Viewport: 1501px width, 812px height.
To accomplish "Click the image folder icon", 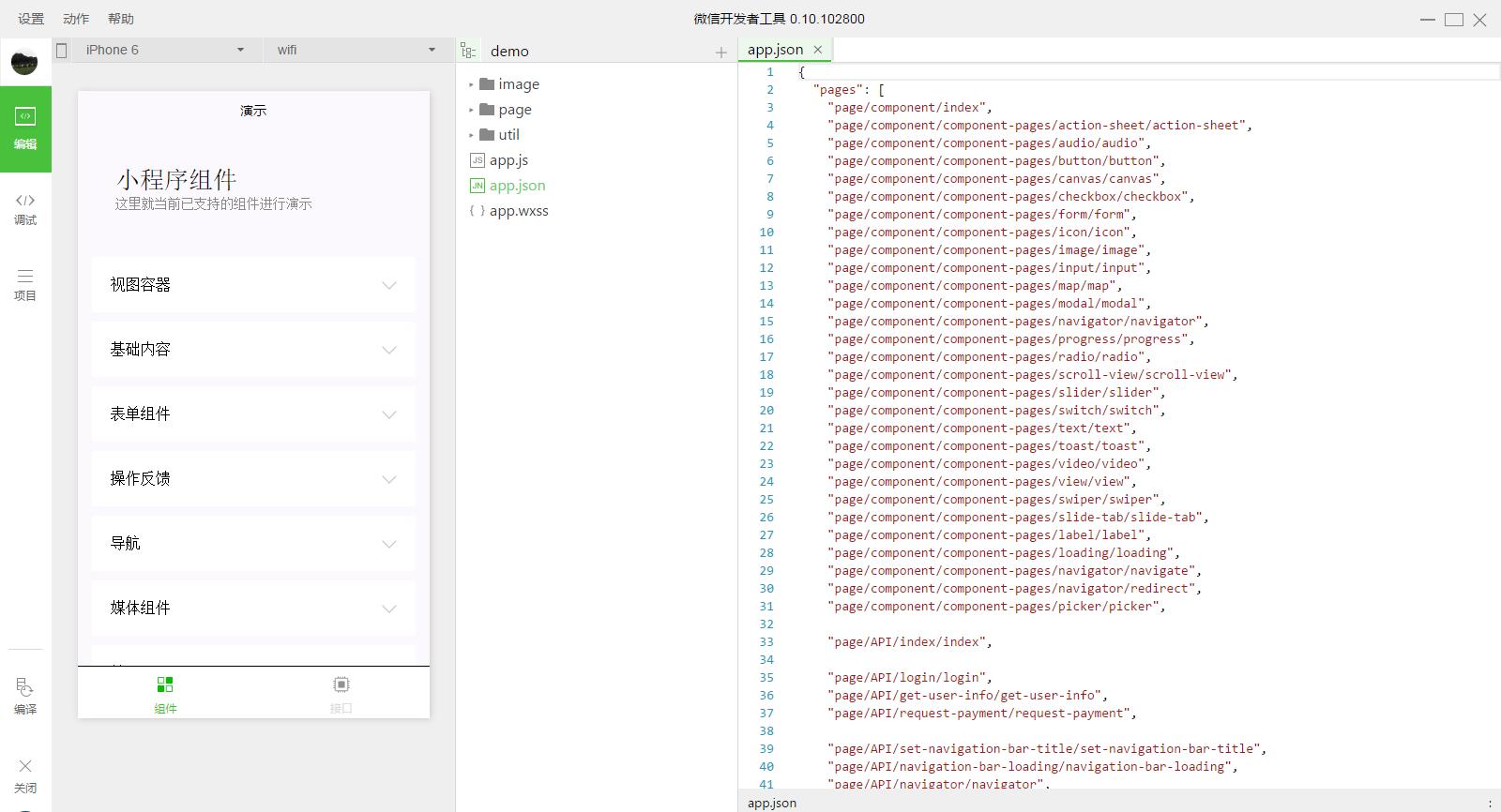I will click(487, 83).
